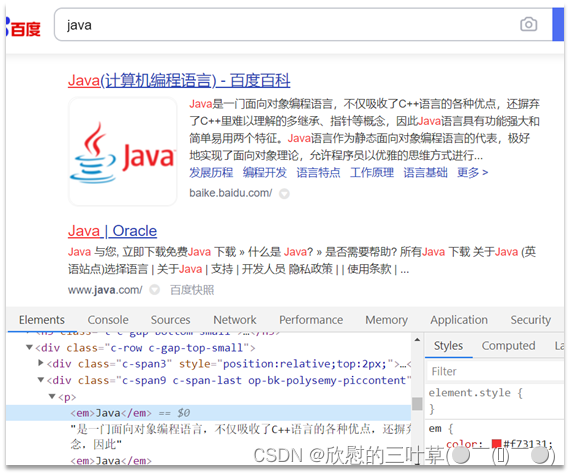
Task: Click the blue search button edge
Action: 558,24
